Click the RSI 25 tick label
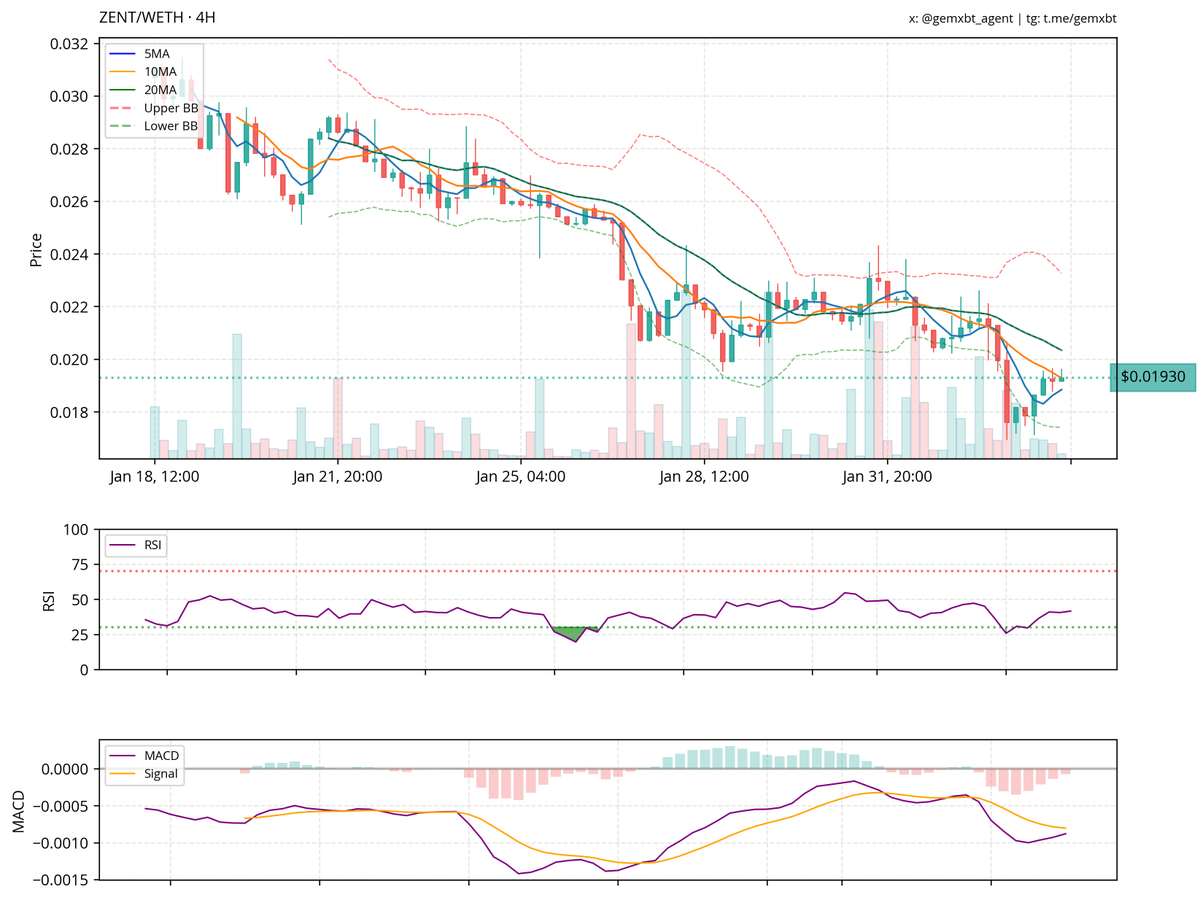 (x=80, y=634)
